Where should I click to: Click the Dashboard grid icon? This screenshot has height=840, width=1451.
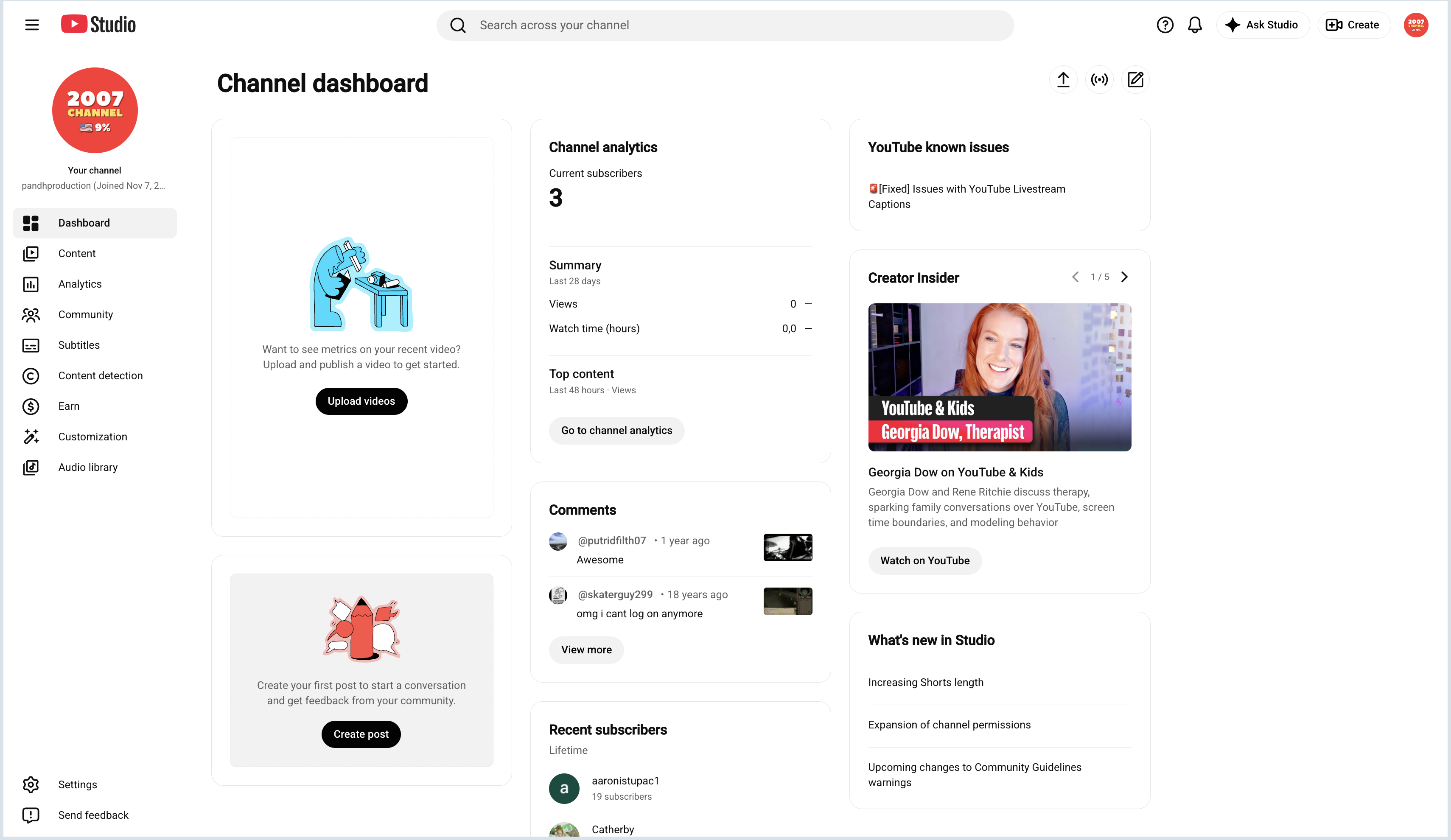pyautogui.click(x=31, y=223)
